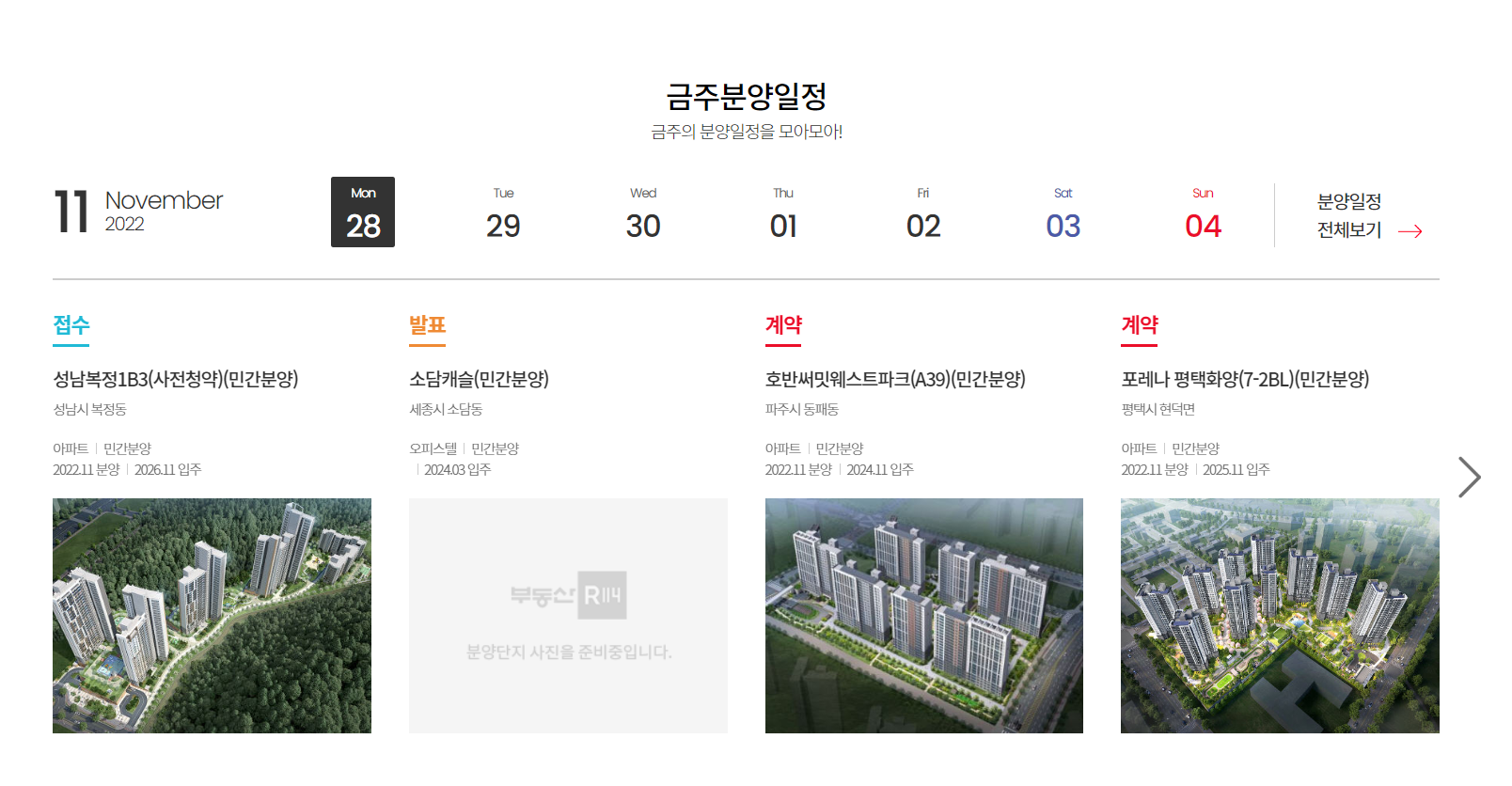
Task: Click the 포레나 평택화양 complex thumbnail
Action: [x=1280, y=616]
